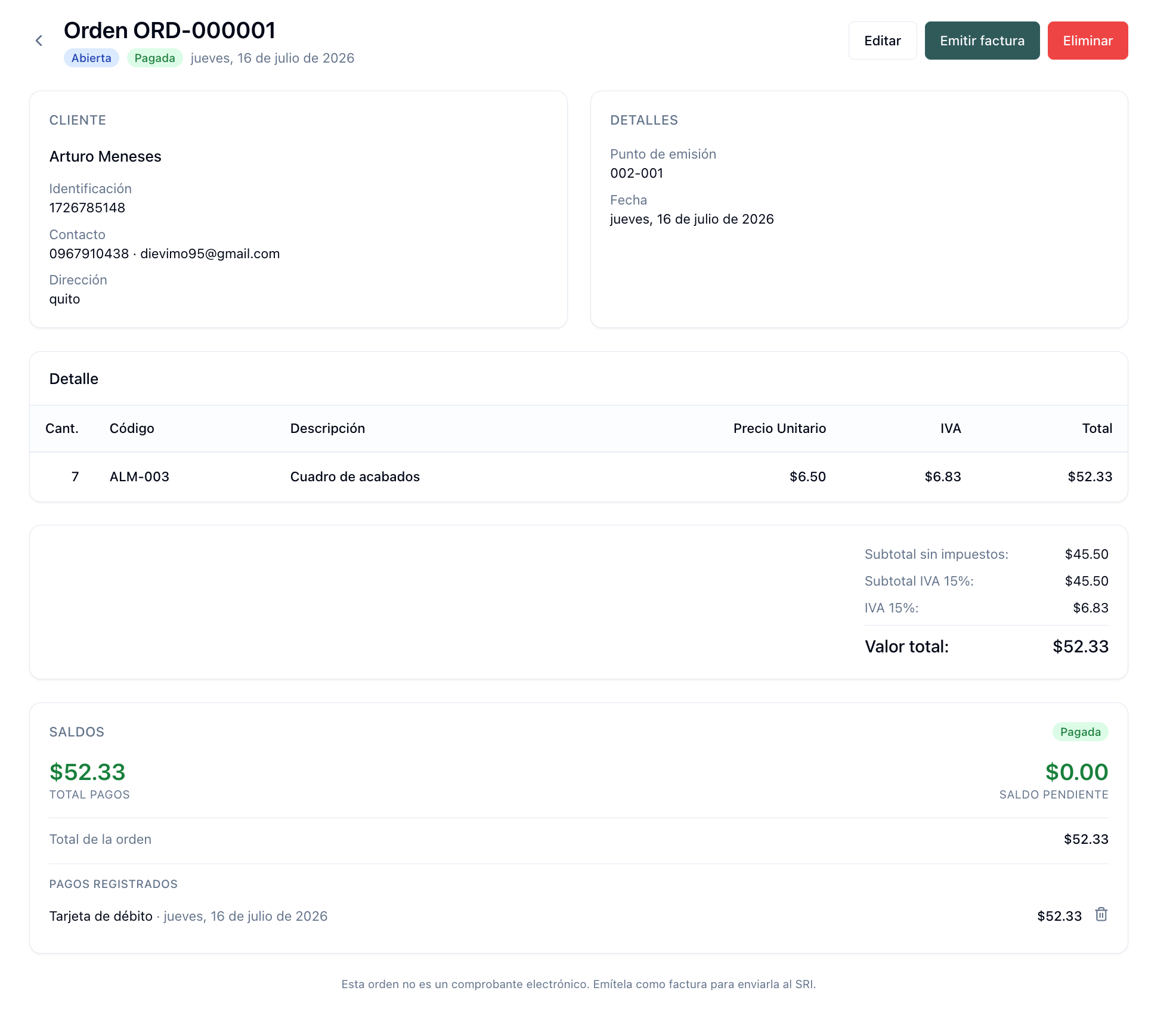The height and width of the screenshot is (1009, 1176).
Task: Click the registered payment amount $52.33
Action: 1059,916
